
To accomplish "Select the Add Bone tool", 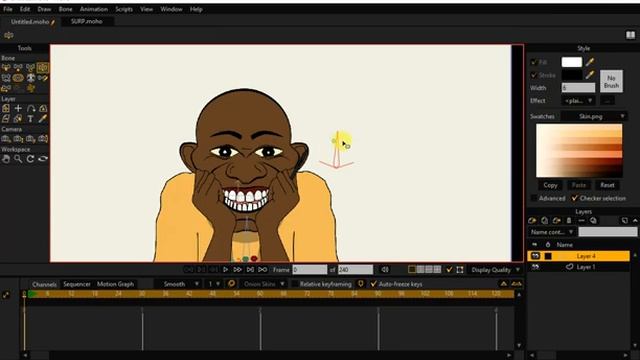I will 31,68.
